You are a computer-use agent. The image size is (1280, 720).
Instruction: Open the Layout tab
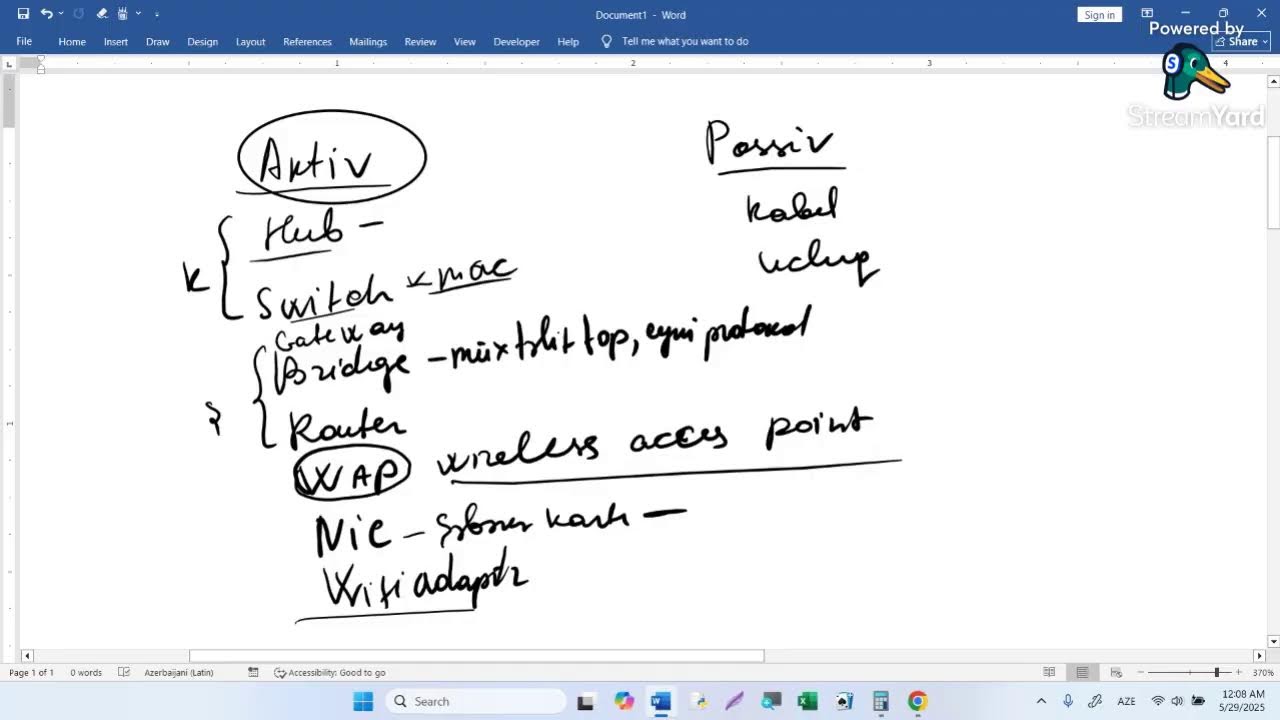(x=250, y=42)
